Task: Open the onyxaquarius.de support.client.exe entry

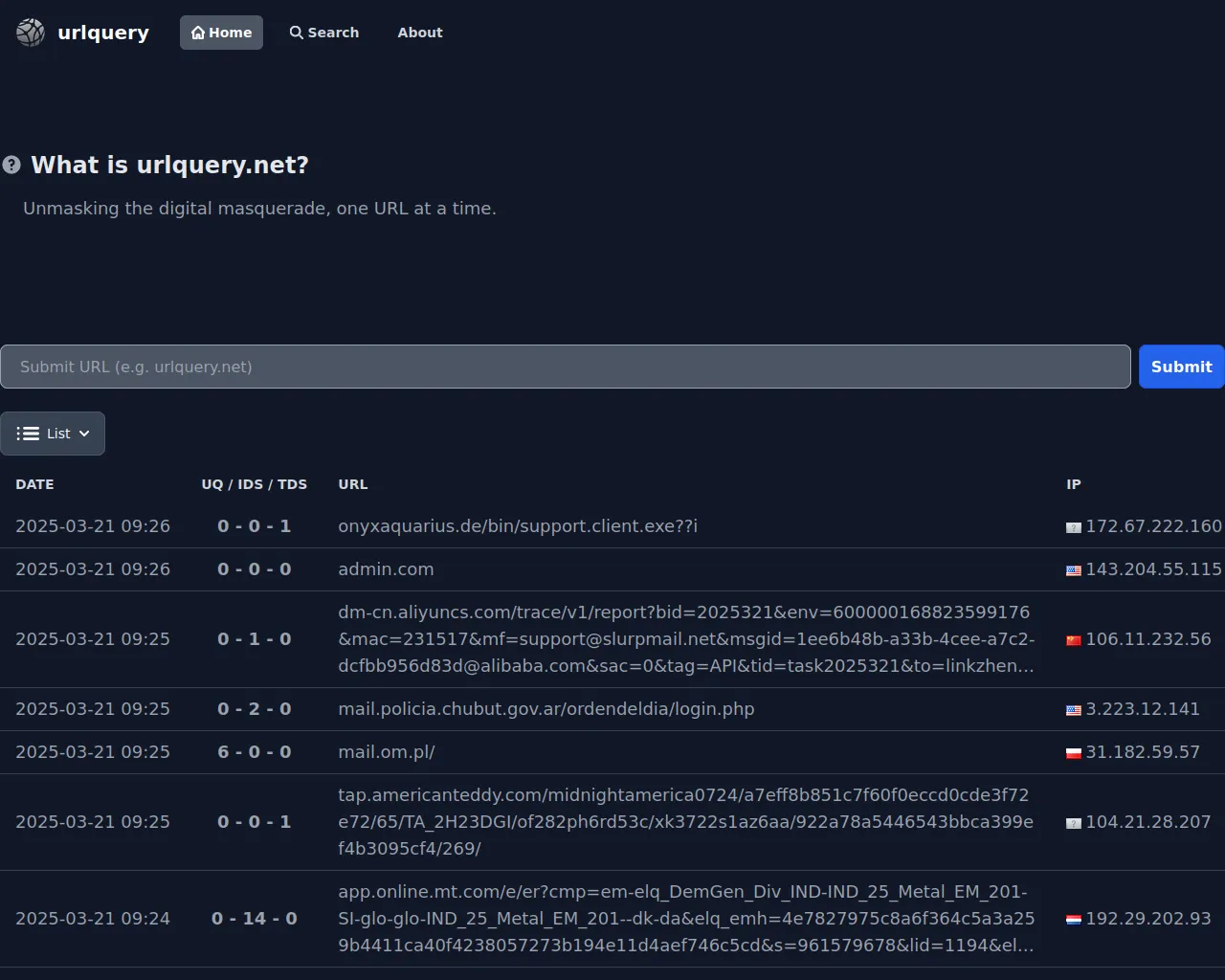Action: pyautogui.click(x=518, y=526)
